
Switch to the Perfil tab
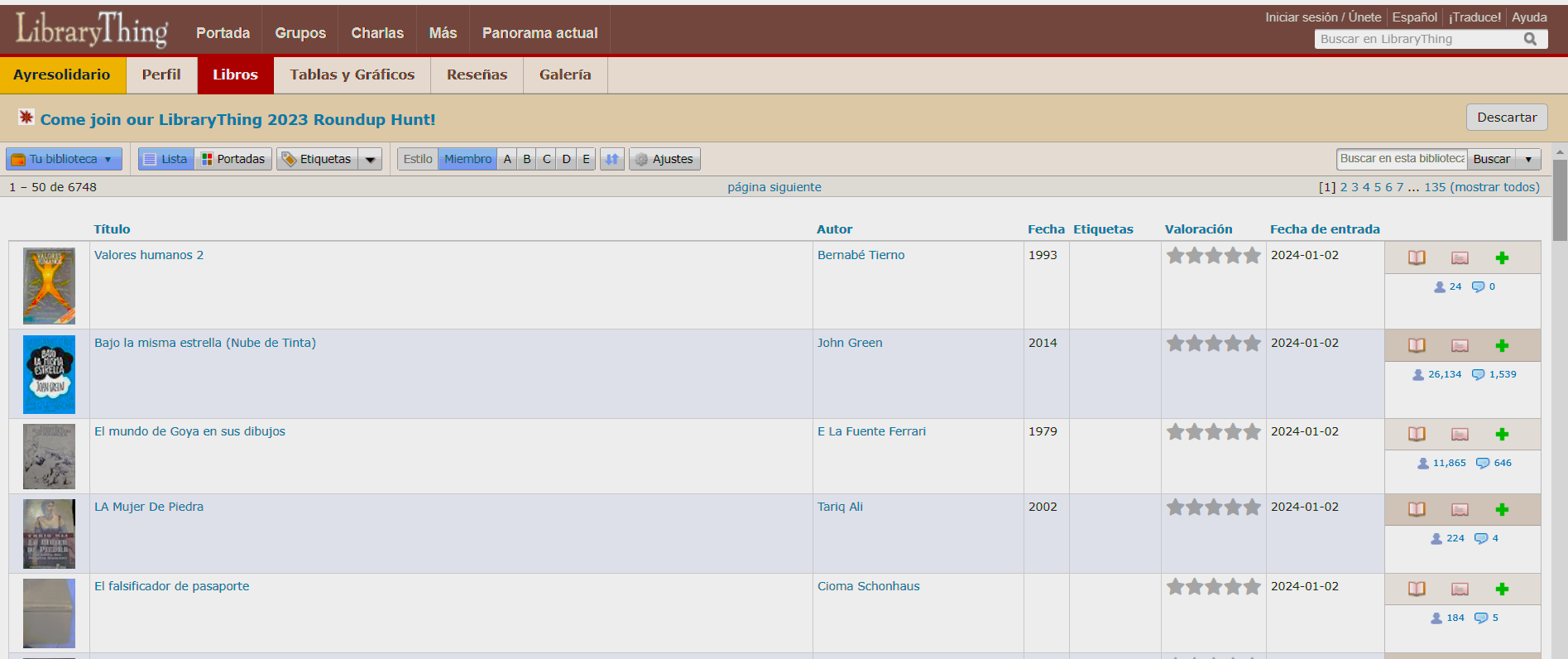point(161,75)
